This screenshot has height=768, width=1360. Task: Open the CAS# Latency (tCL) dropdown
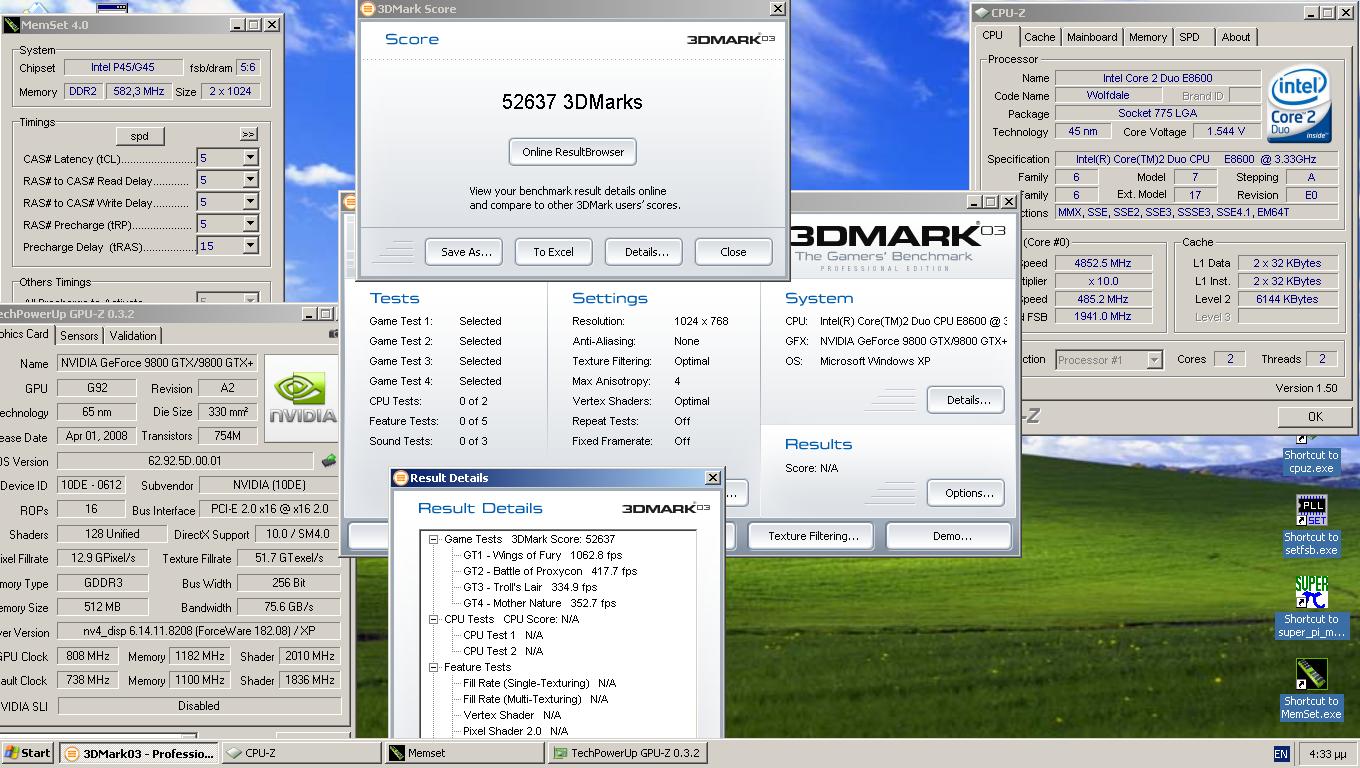coord(250,158)
